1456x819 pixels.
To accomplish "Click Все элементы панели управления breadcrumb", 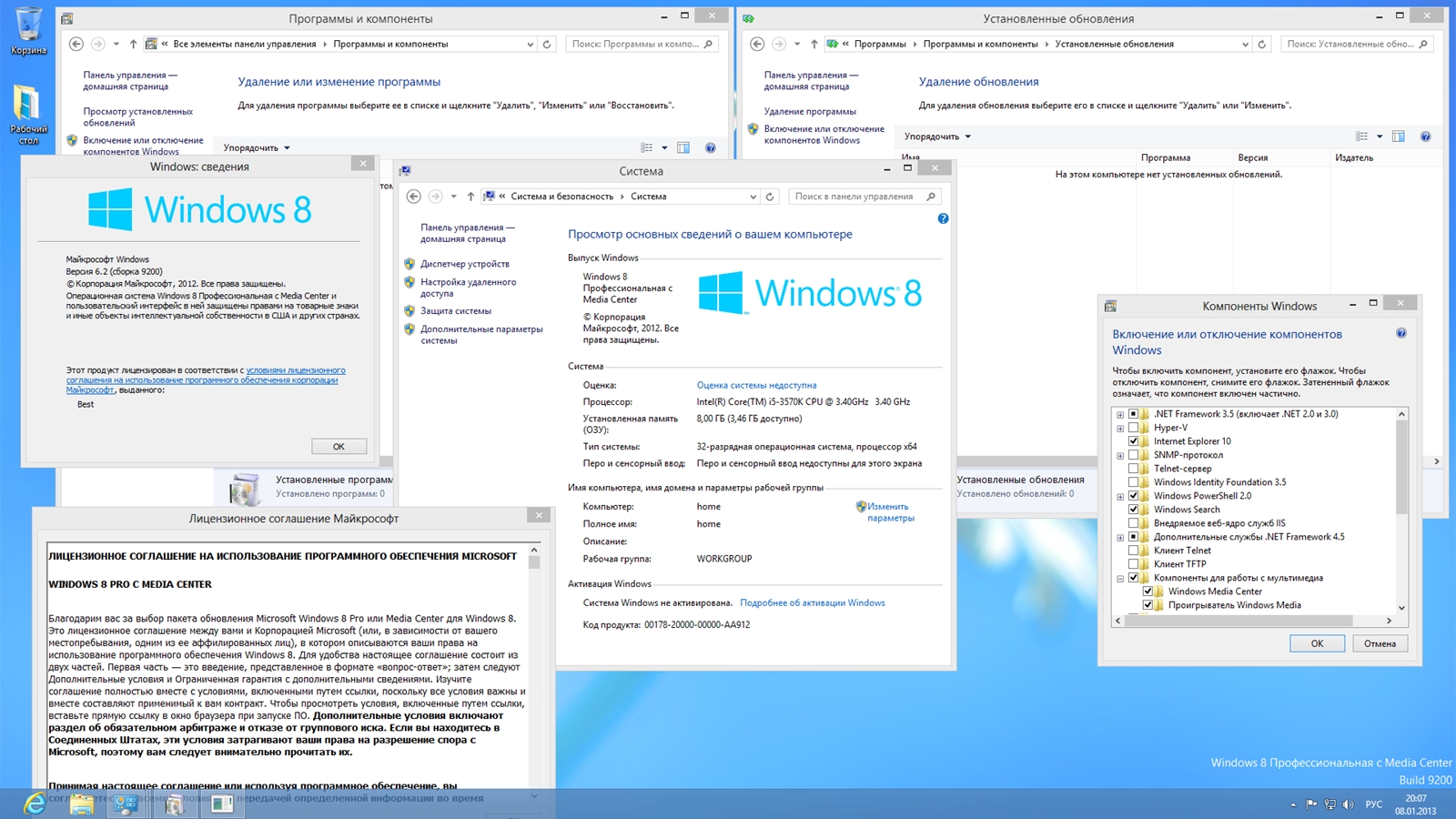I will pyautogui.click(x=245, y=44).
